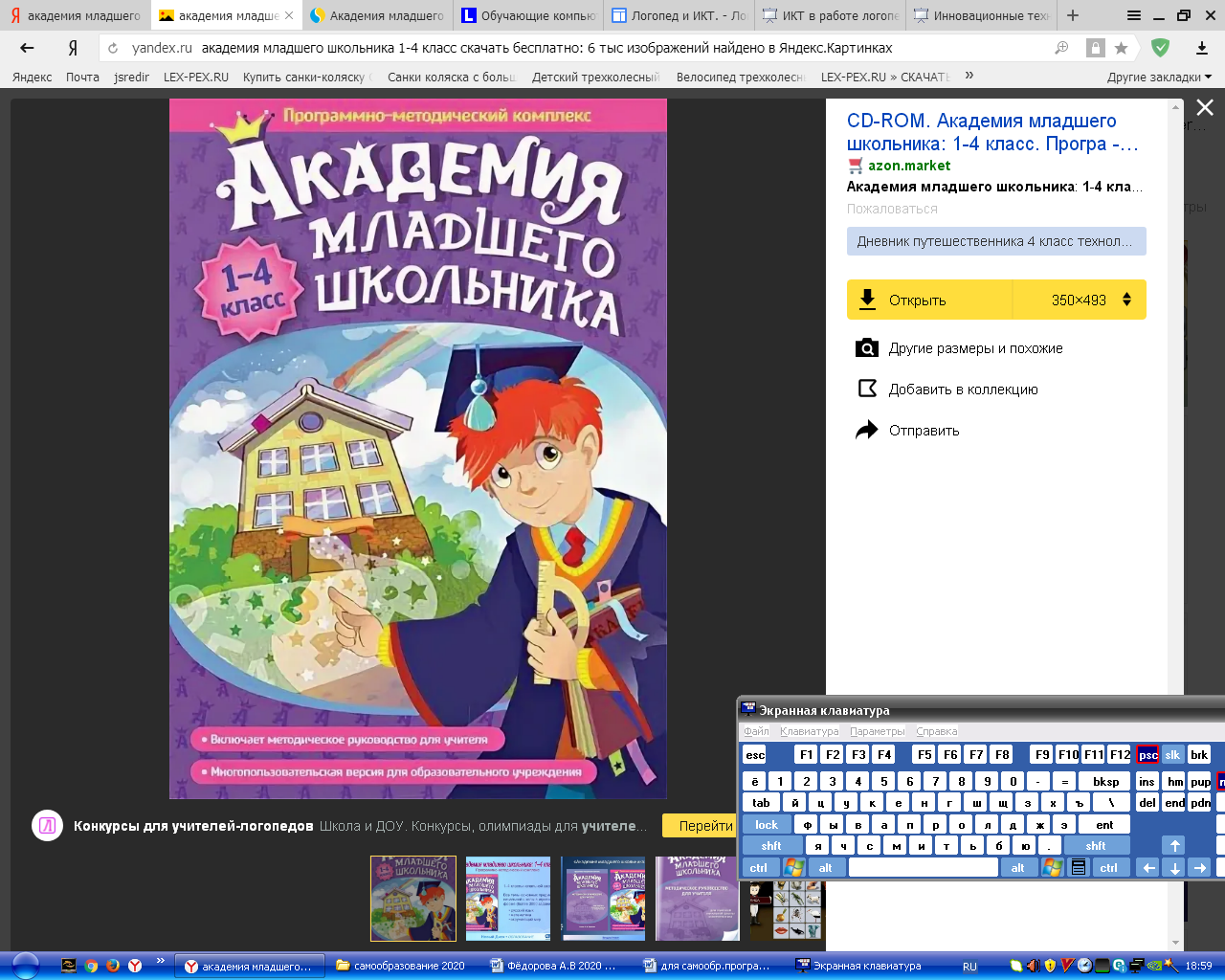
Task: Go back with the browser back arrow
Action: (27, 48)
